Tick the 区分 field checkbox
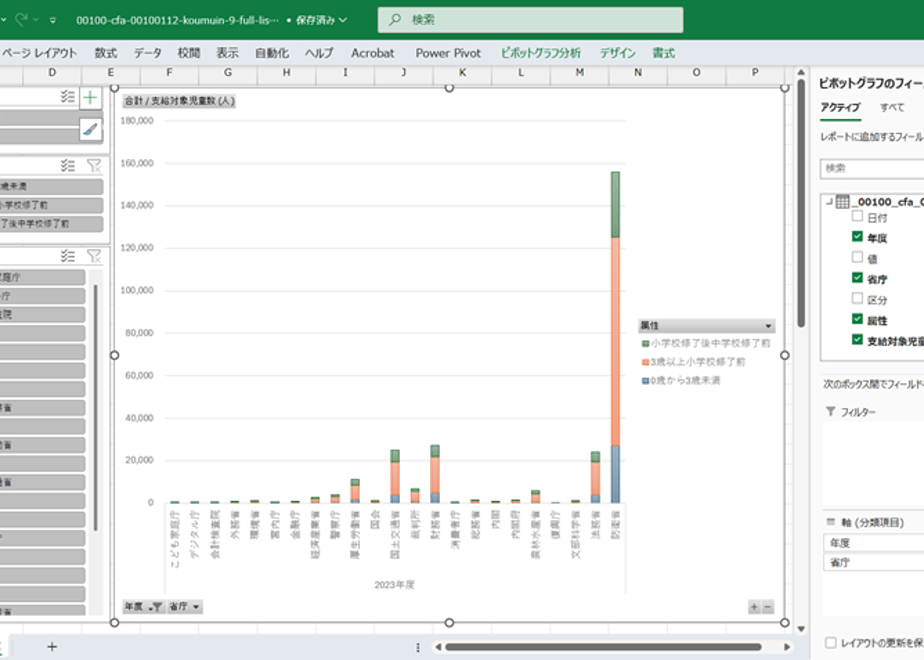Viewport: 924px width, 660px height. tap(857, 299)
